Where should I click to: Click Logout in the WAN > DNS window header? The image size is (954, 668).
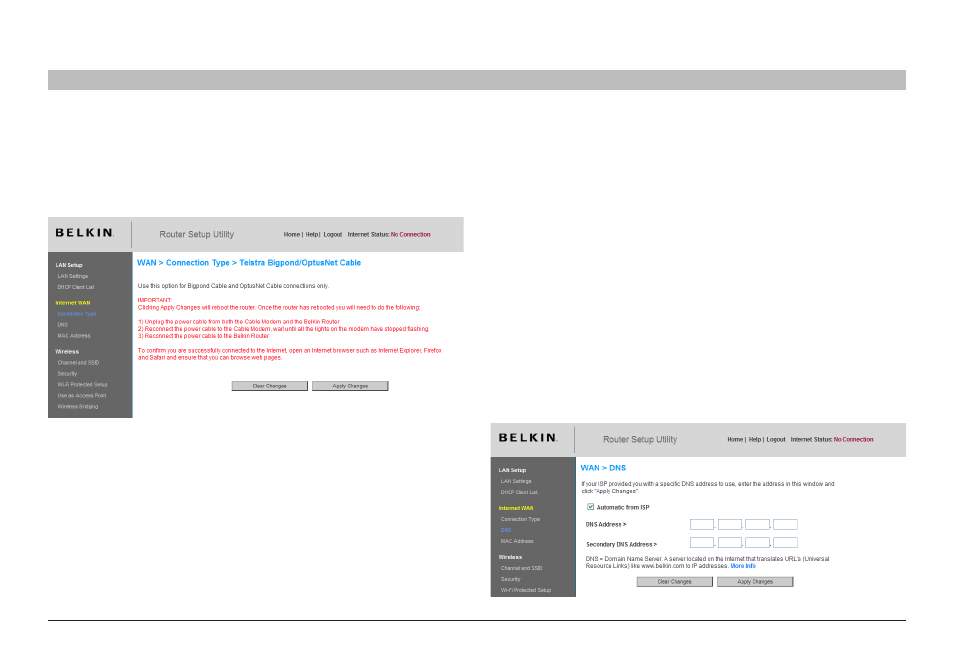[x=776, y=439]
